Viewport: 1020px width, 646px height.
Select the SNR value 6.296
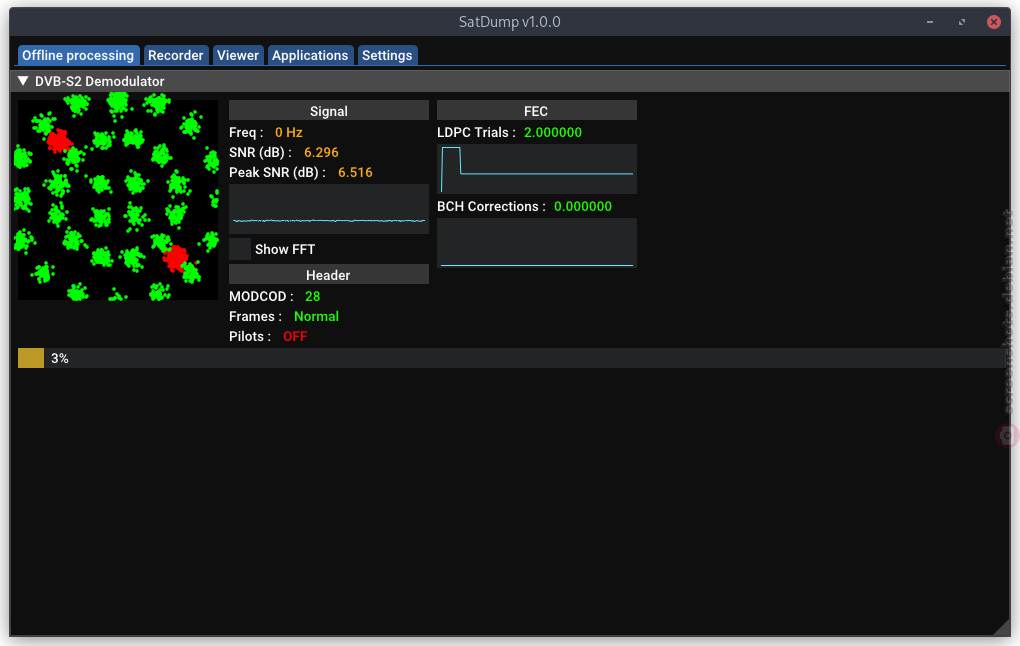click(321, 152)
